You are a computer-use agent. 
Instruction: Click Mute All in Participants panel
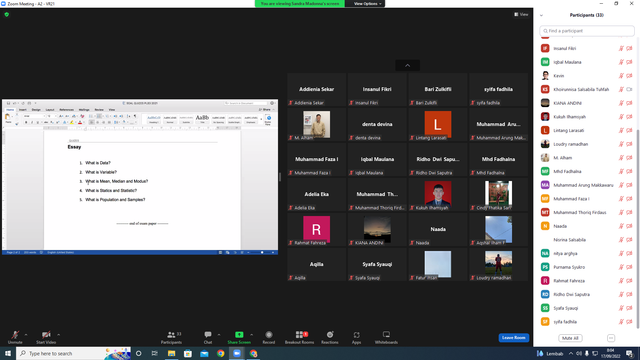(x=570, y=338)
